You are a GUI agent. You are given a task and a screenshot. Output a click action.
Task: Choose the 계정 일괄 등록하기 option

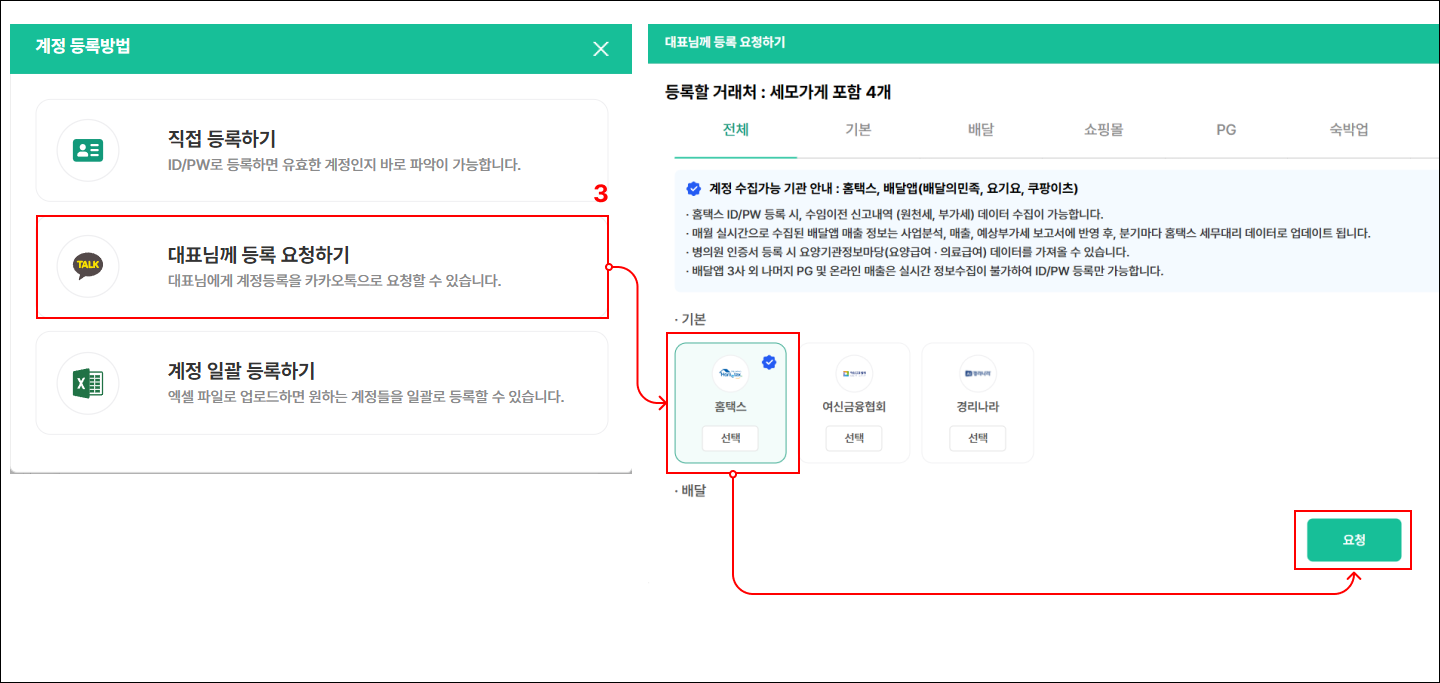[x=321, y=383]
